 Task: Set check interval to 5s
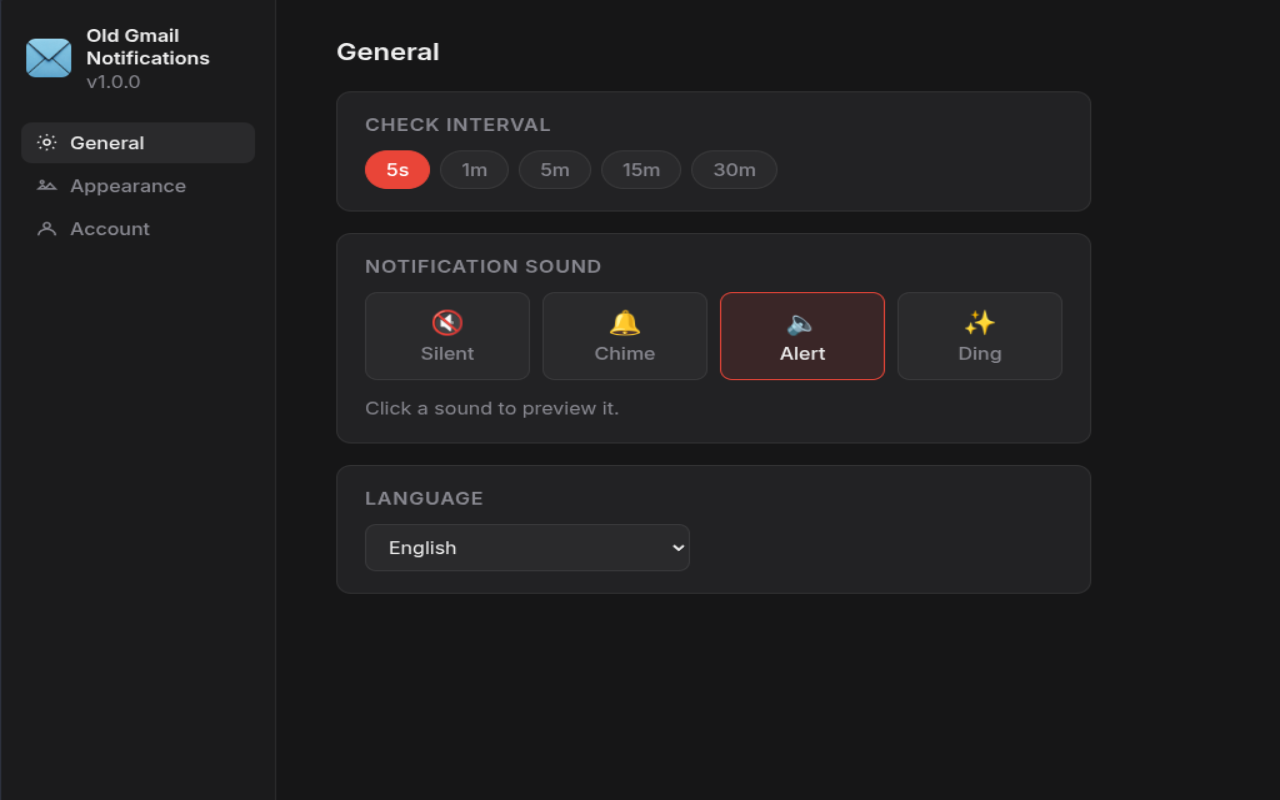coord(397,170)
